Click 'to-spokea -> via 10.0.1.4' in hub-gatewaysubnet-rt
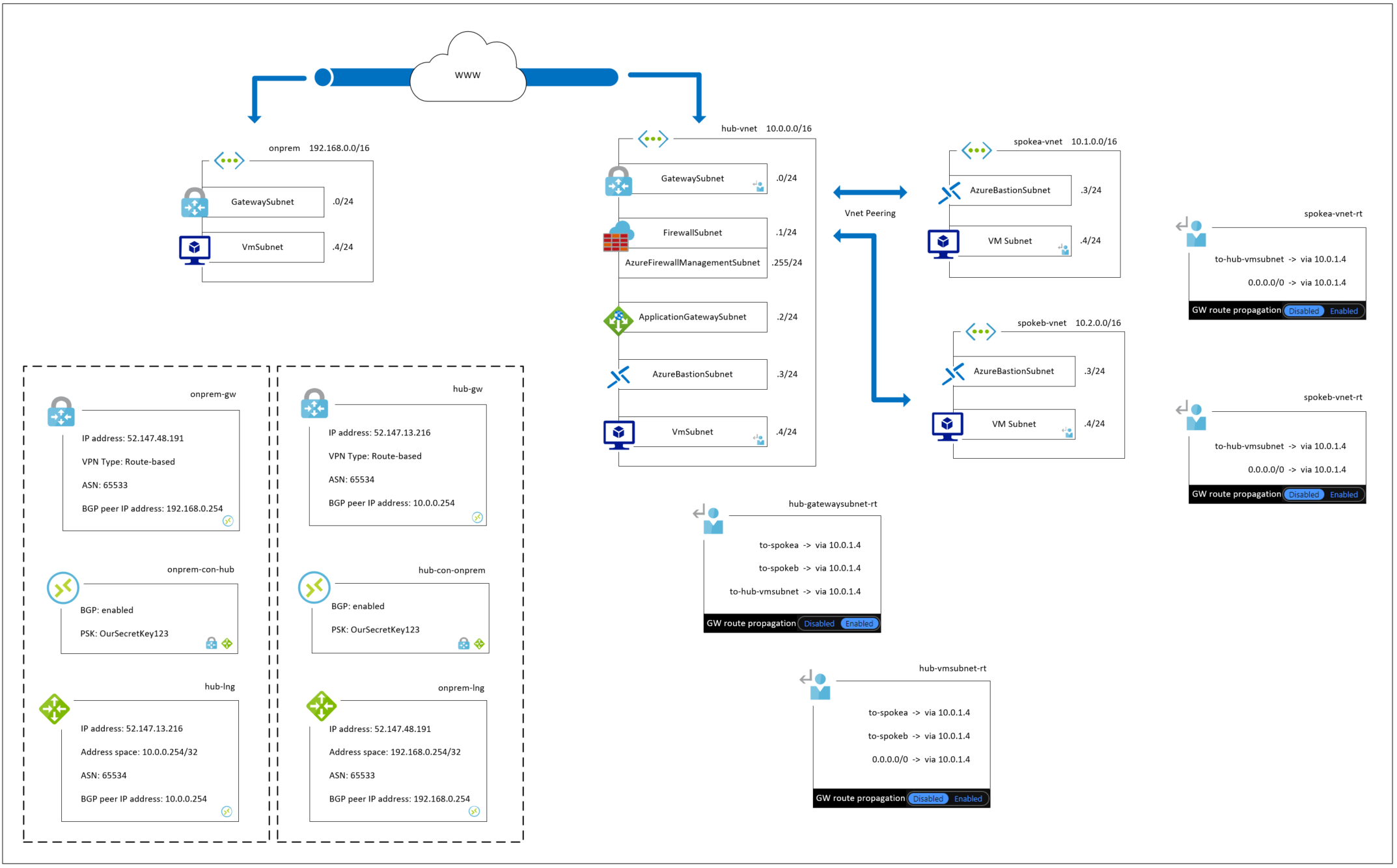The height and width of the screenshot is (868, 1397). click(x=810, y=545)
